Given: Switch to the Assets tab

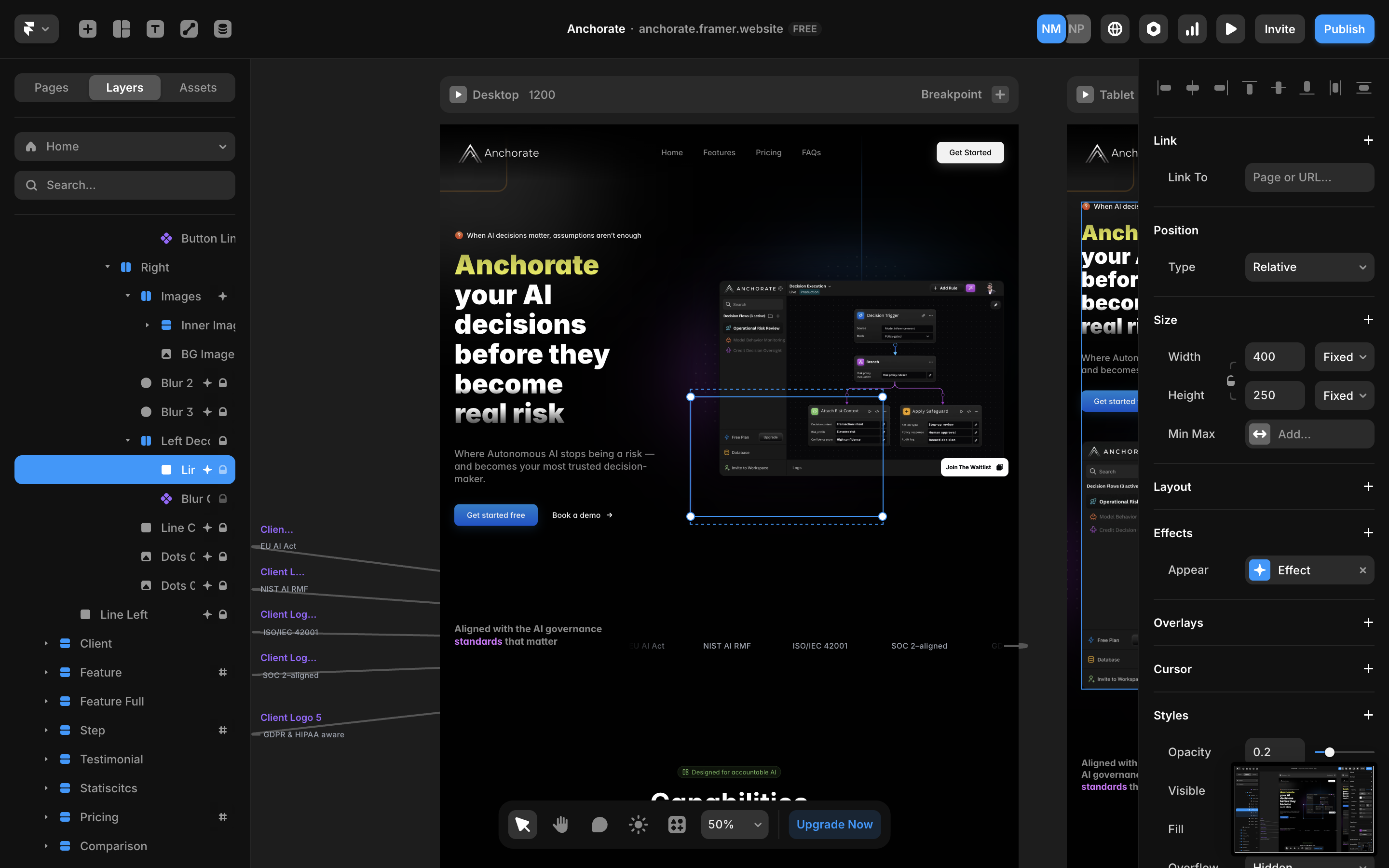Looking at the screenshot, I should coord(197,87).
